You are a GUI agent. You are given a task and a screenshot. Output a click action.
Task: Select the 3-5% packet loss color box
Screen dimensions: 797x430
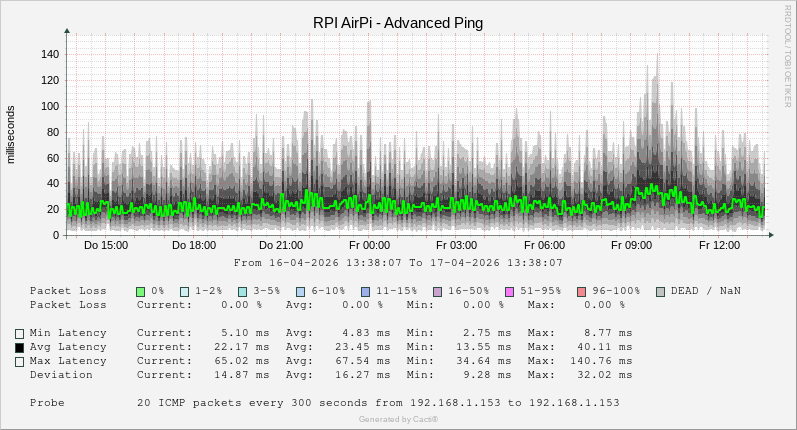[x=243, y=291]
